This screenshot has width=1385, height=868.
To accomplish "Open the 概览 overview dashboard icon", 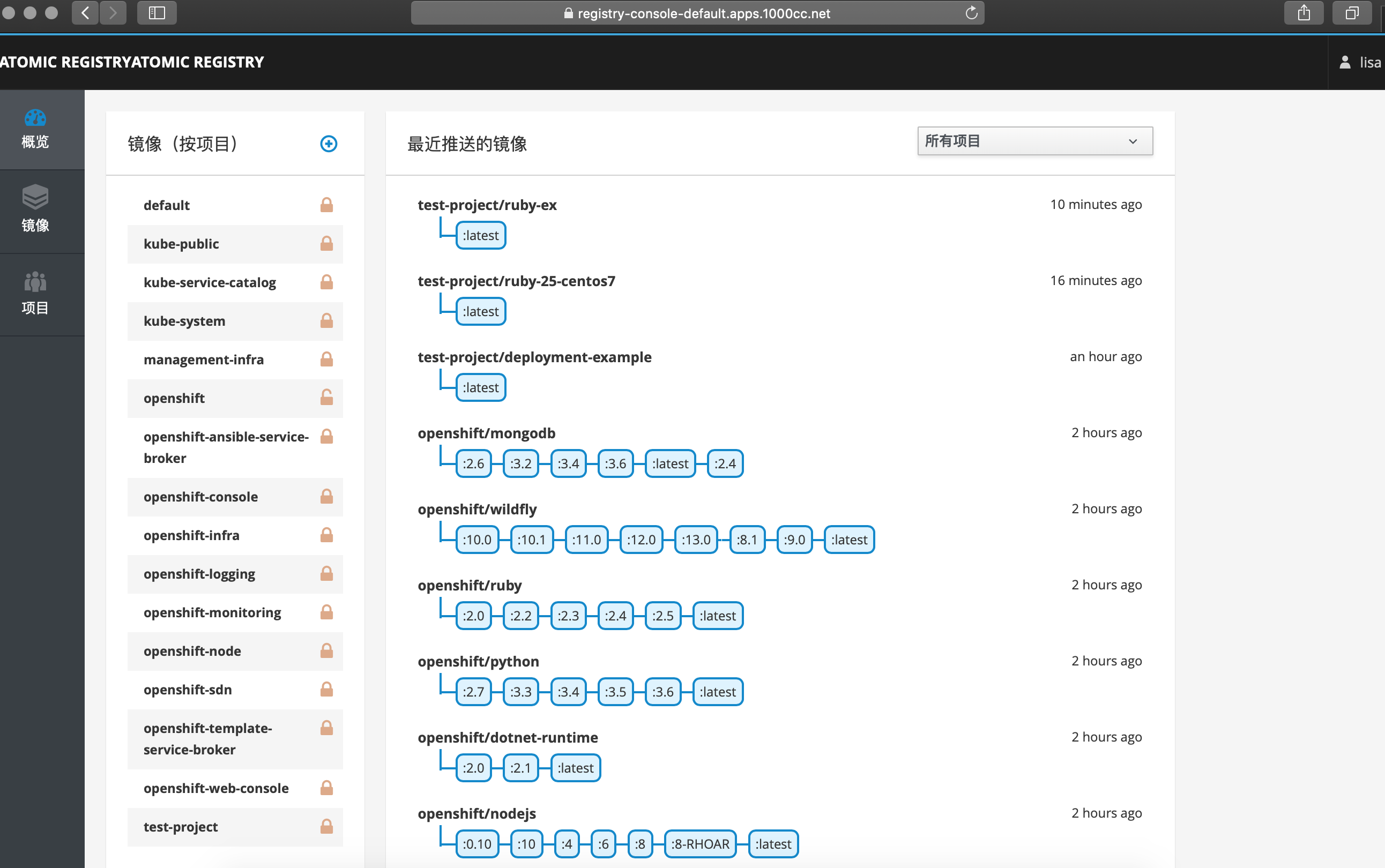I will tap(35, 118).
